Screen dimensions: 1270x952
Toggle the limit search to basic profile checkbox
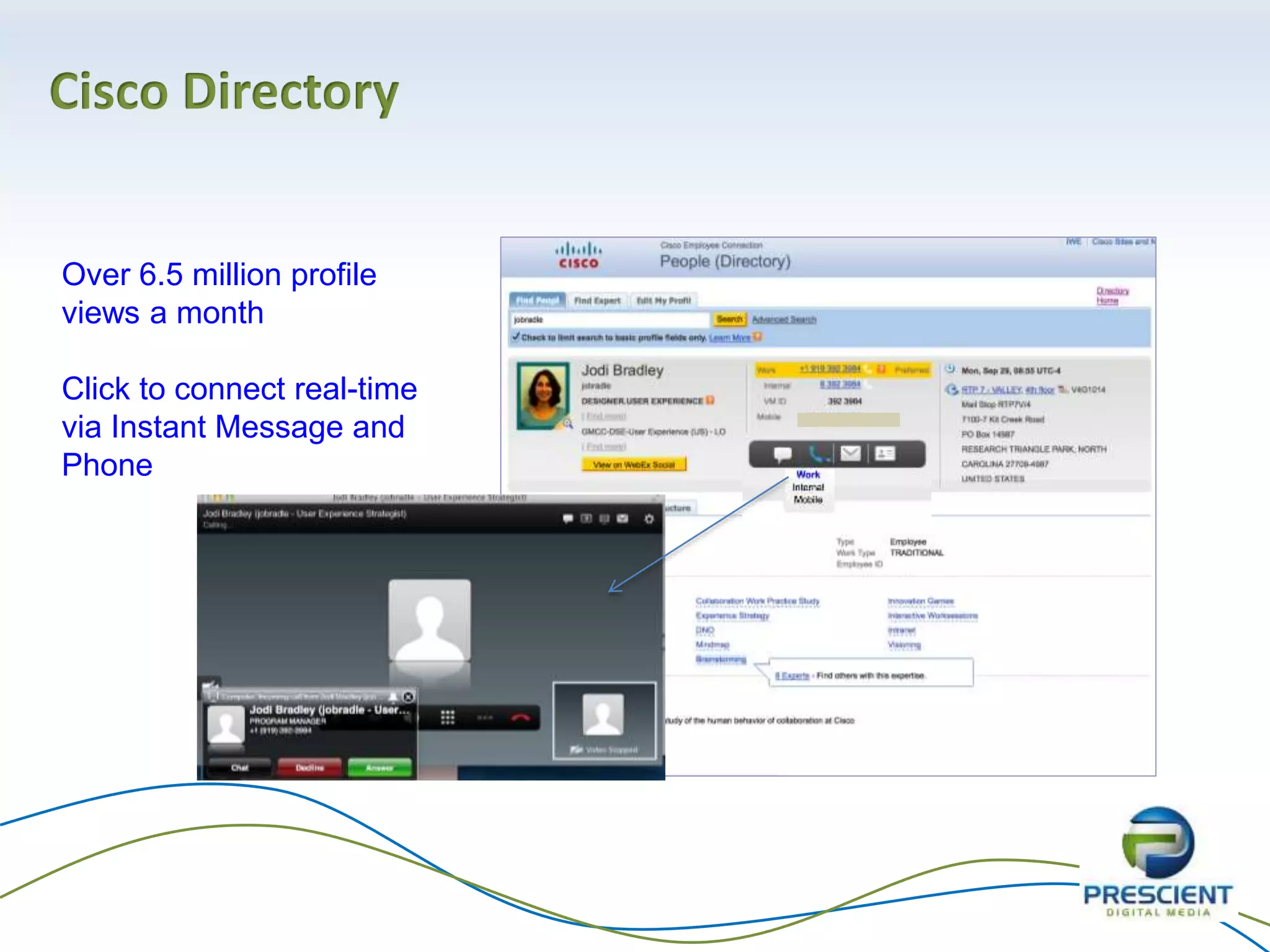pyautogui.click(x=515, y=337)
